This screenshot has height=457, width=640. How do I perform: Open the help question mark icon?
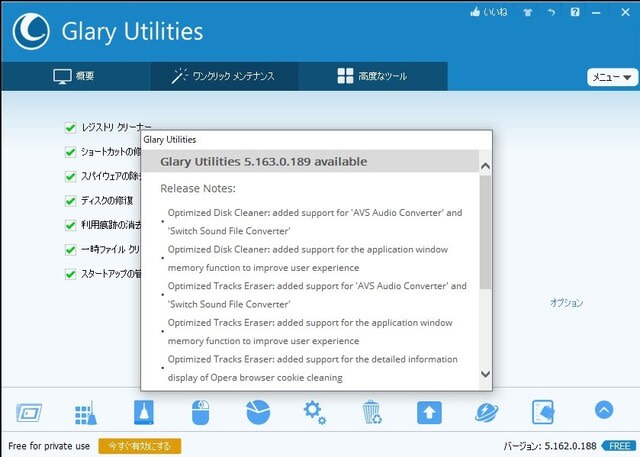(x=575, y=12)
